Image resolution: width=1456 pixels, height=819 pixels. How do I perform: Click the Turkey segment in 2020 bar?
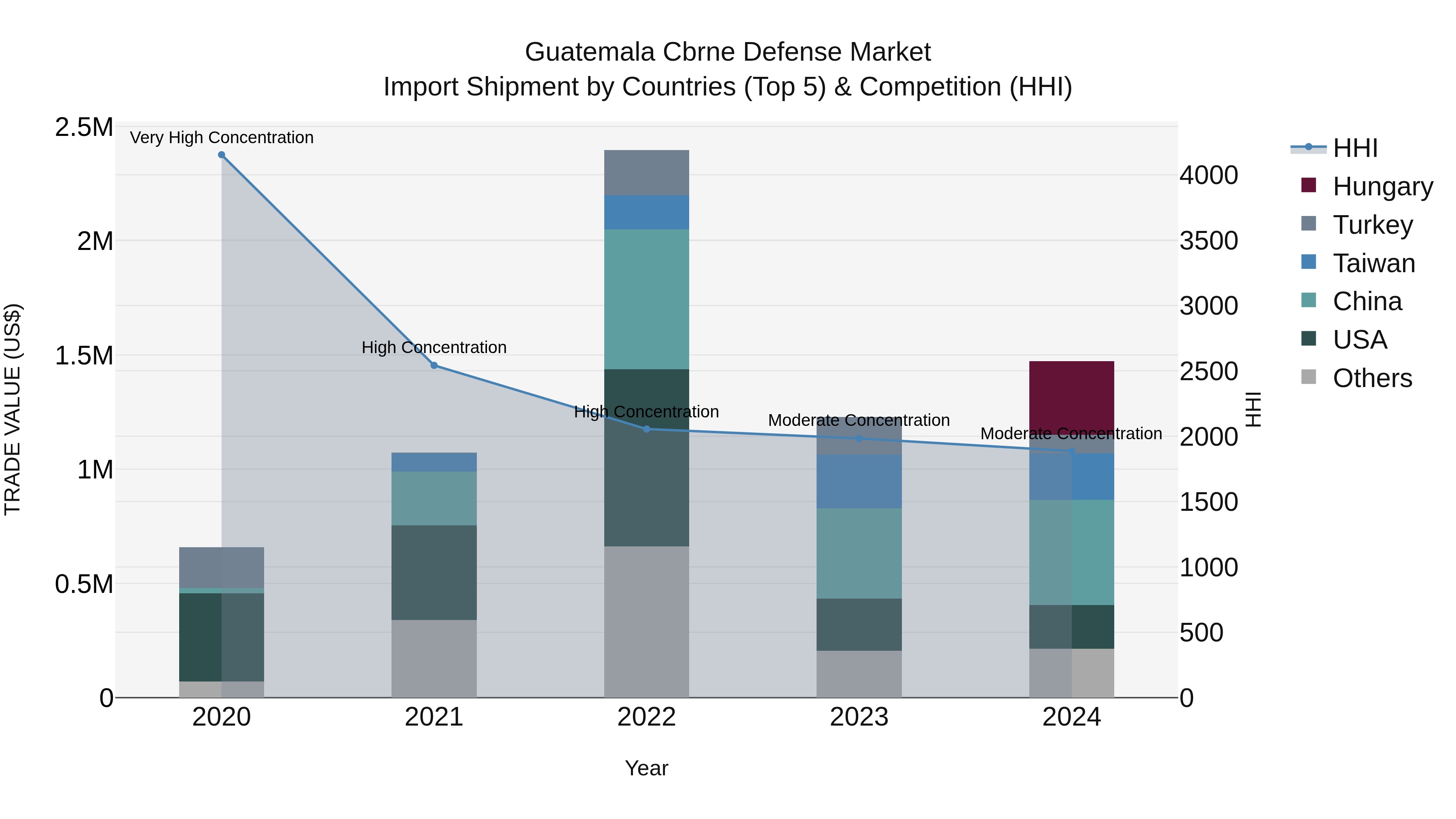222,567
